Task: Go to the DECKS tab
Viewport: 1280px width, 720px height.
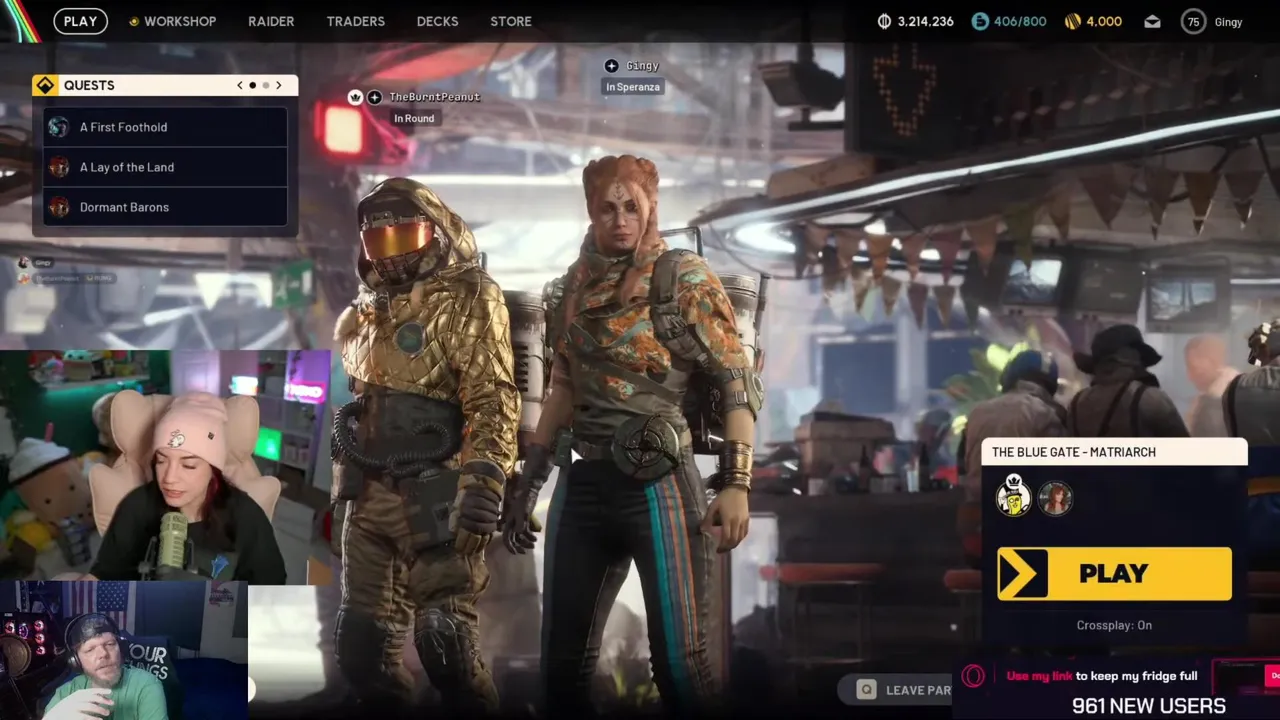Action: [x=437, y=21]
